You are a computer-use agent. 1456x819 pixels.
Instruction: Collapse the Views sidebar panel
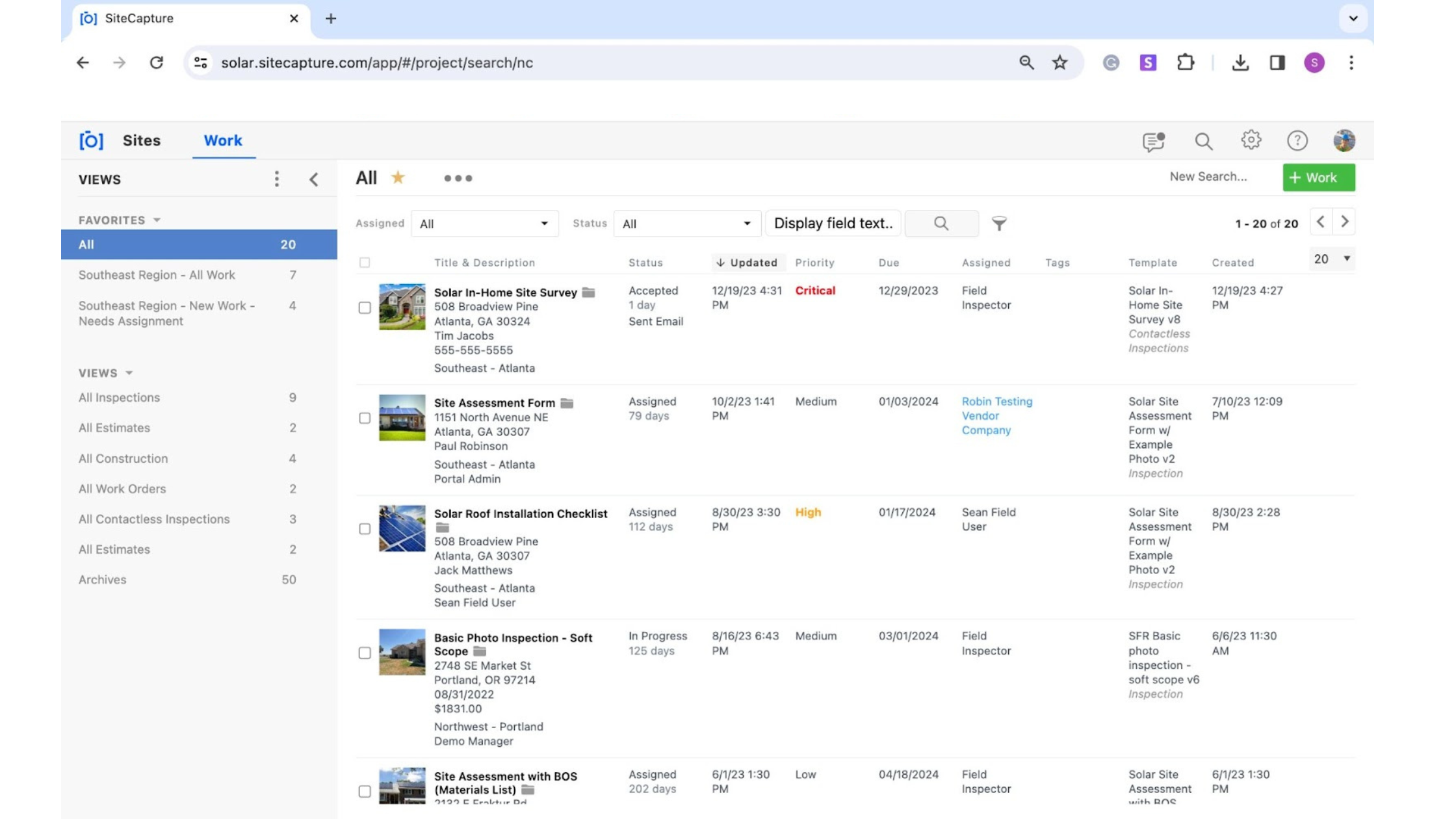pos(314,179)
